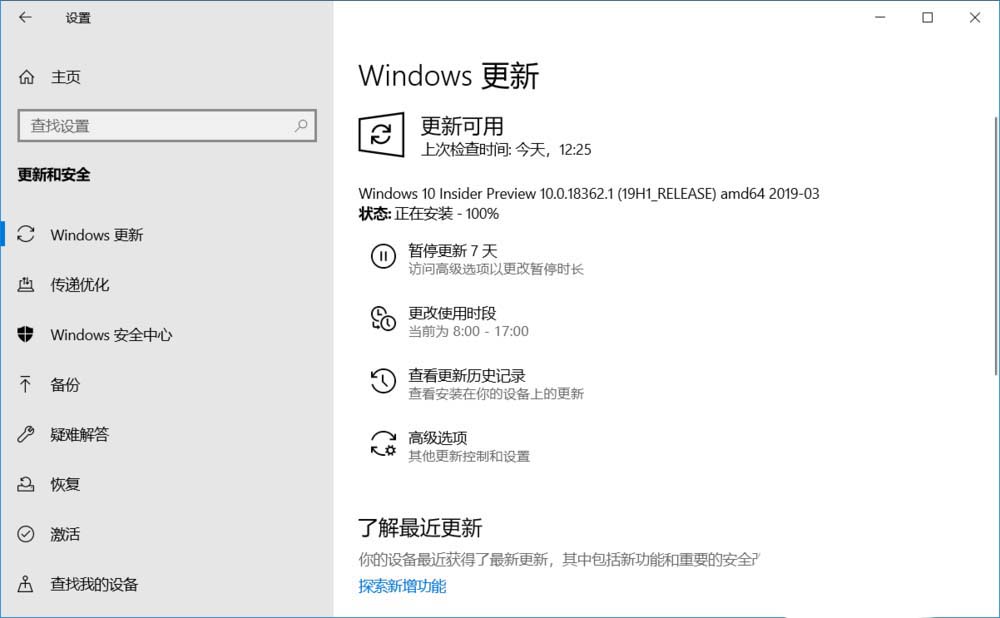Click the vertical scrollbar on the right

coord(996,246)
